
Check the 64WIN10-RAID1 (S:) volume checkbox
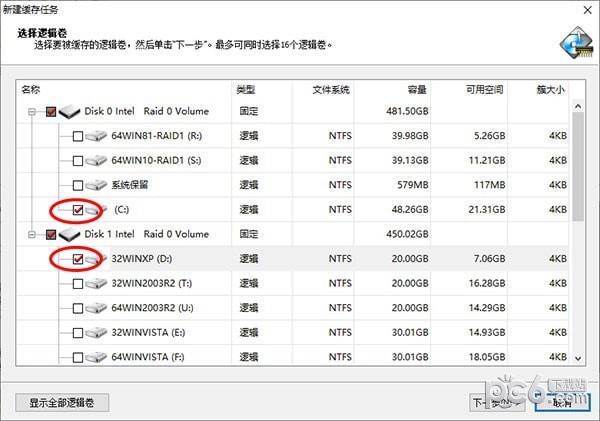click(78, 161)
